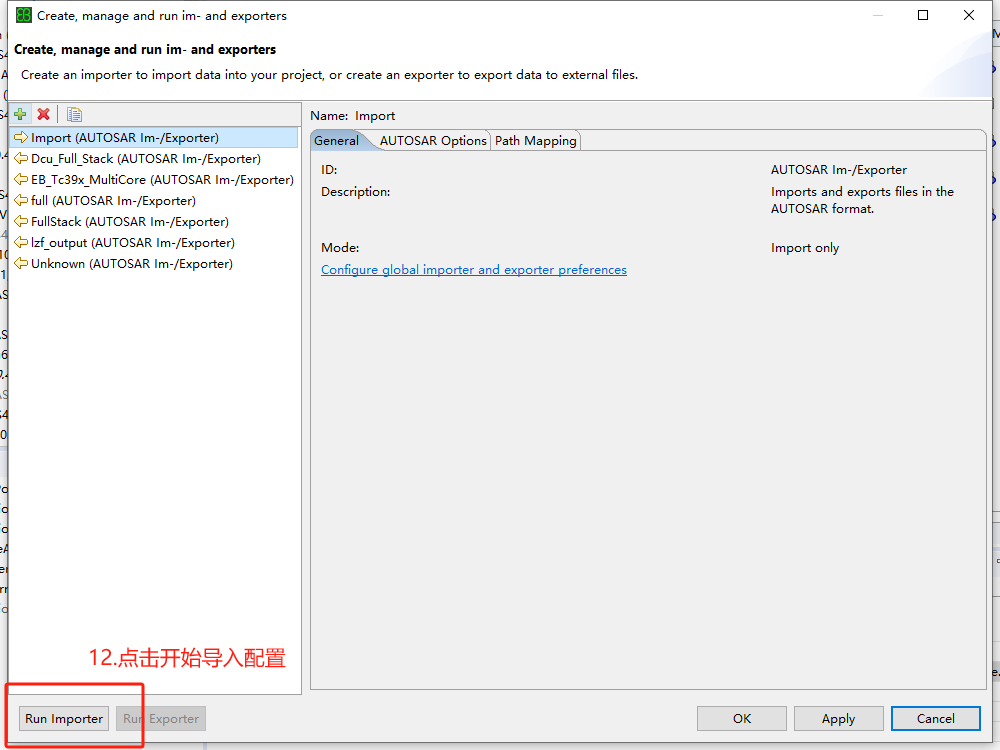
Task: Switch to the General tab
Action: tap(336, 141)
